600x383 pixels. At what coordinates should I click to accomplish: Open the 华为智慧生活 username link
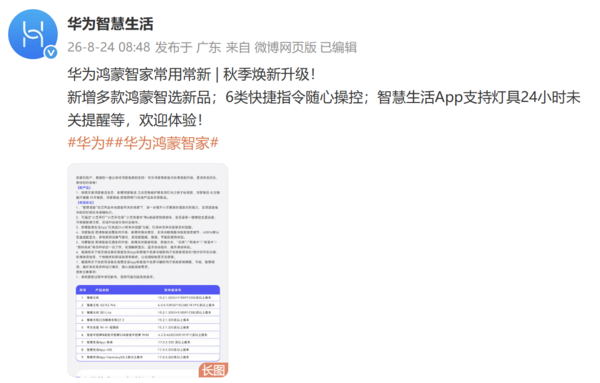point(110,24)
